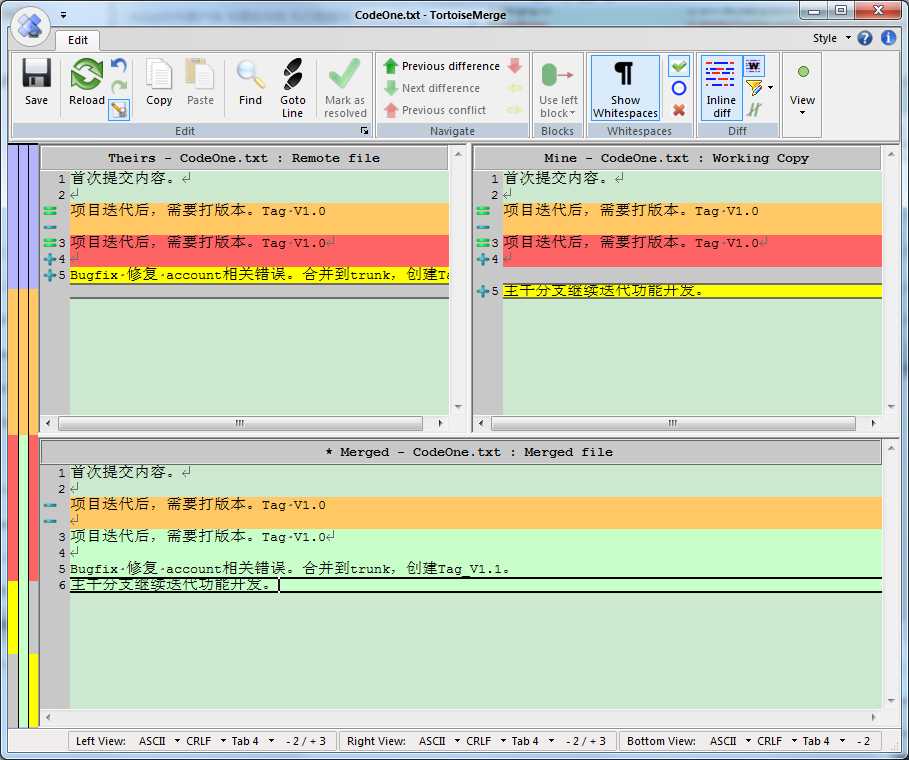Open Right View ASCII encoding dropdown
The height and width of the screenshot is (760, 909).
click(439, 741)
